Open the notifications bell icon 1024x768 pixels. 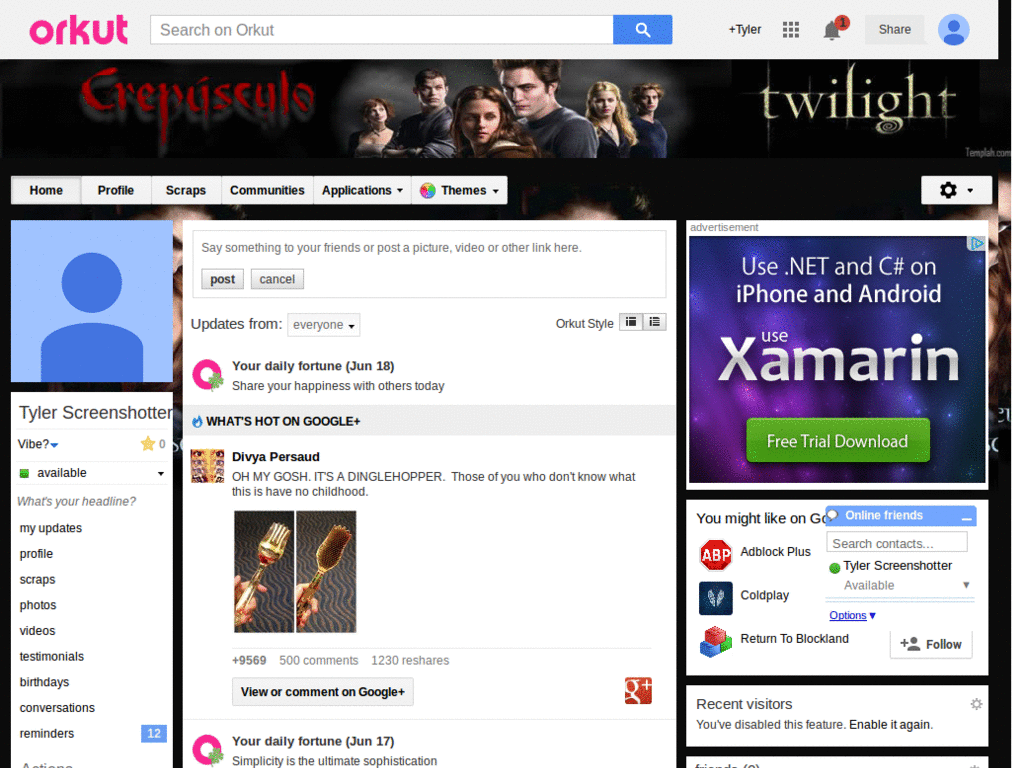[x=832, y=30]
